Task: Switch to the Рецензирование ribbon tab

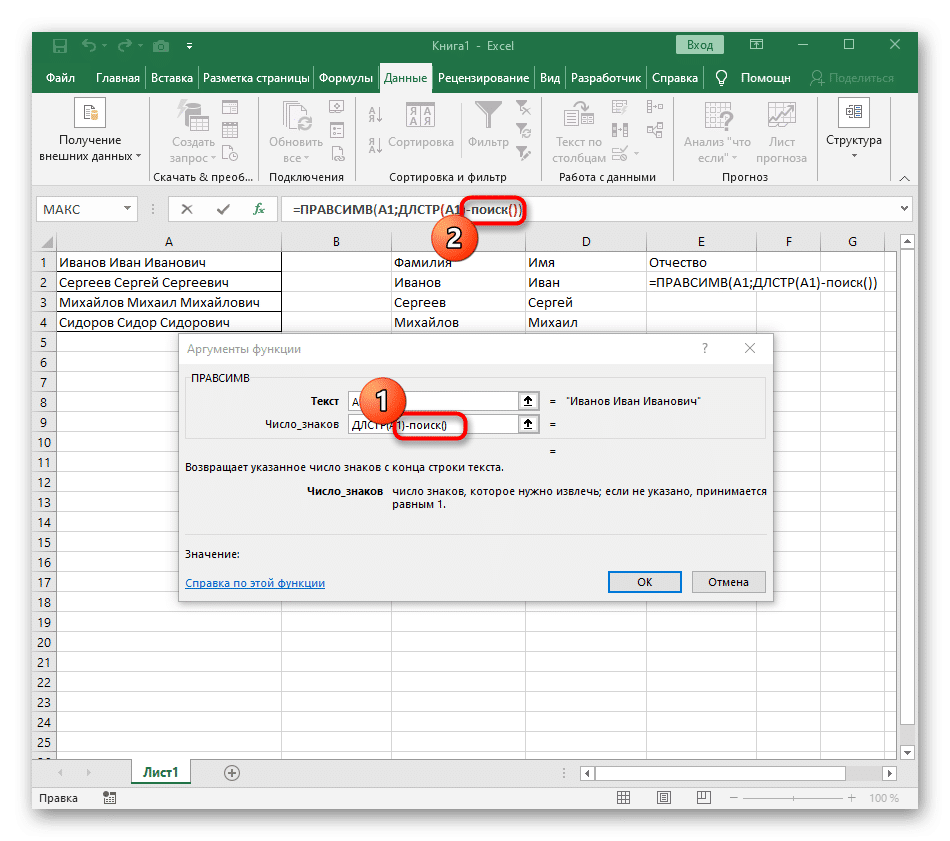Action: [482, 77]
